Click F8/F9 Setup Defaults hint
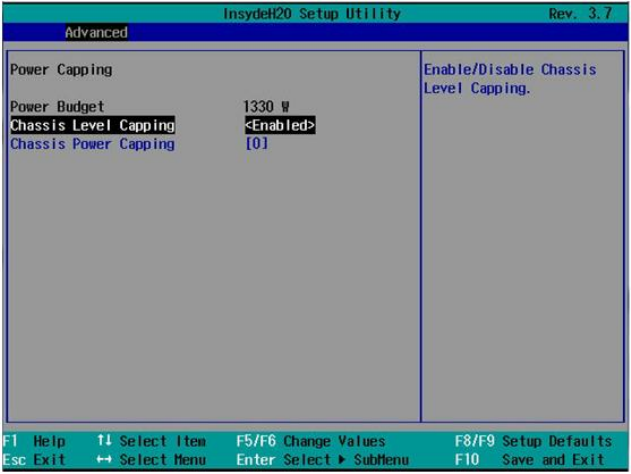The image size is (631, 474). (534, 441)
